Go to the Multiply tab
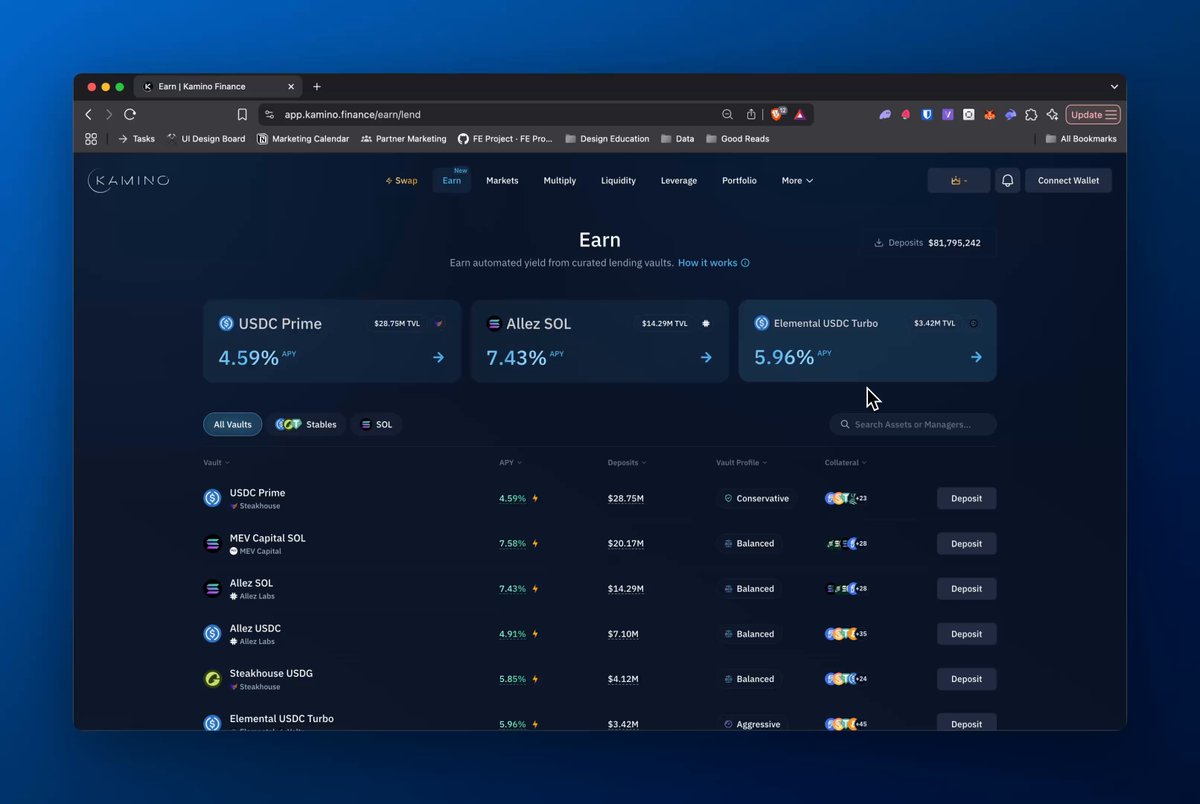 [x=560, y=181]
